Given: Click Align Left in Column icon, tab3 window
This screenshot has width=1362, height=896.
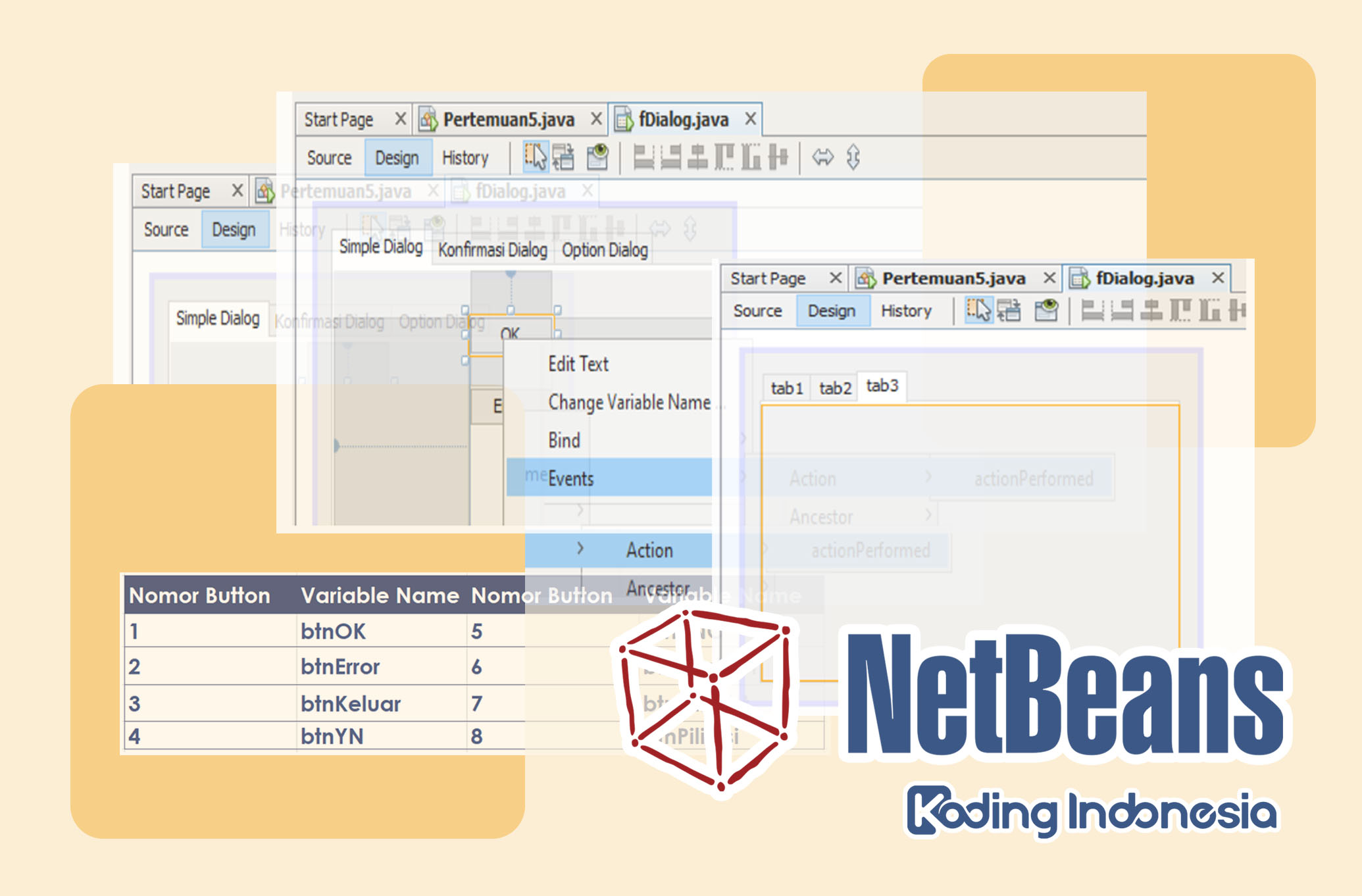Looking at the screenshot, I should pyautogui.click(x=1092, y=310).
